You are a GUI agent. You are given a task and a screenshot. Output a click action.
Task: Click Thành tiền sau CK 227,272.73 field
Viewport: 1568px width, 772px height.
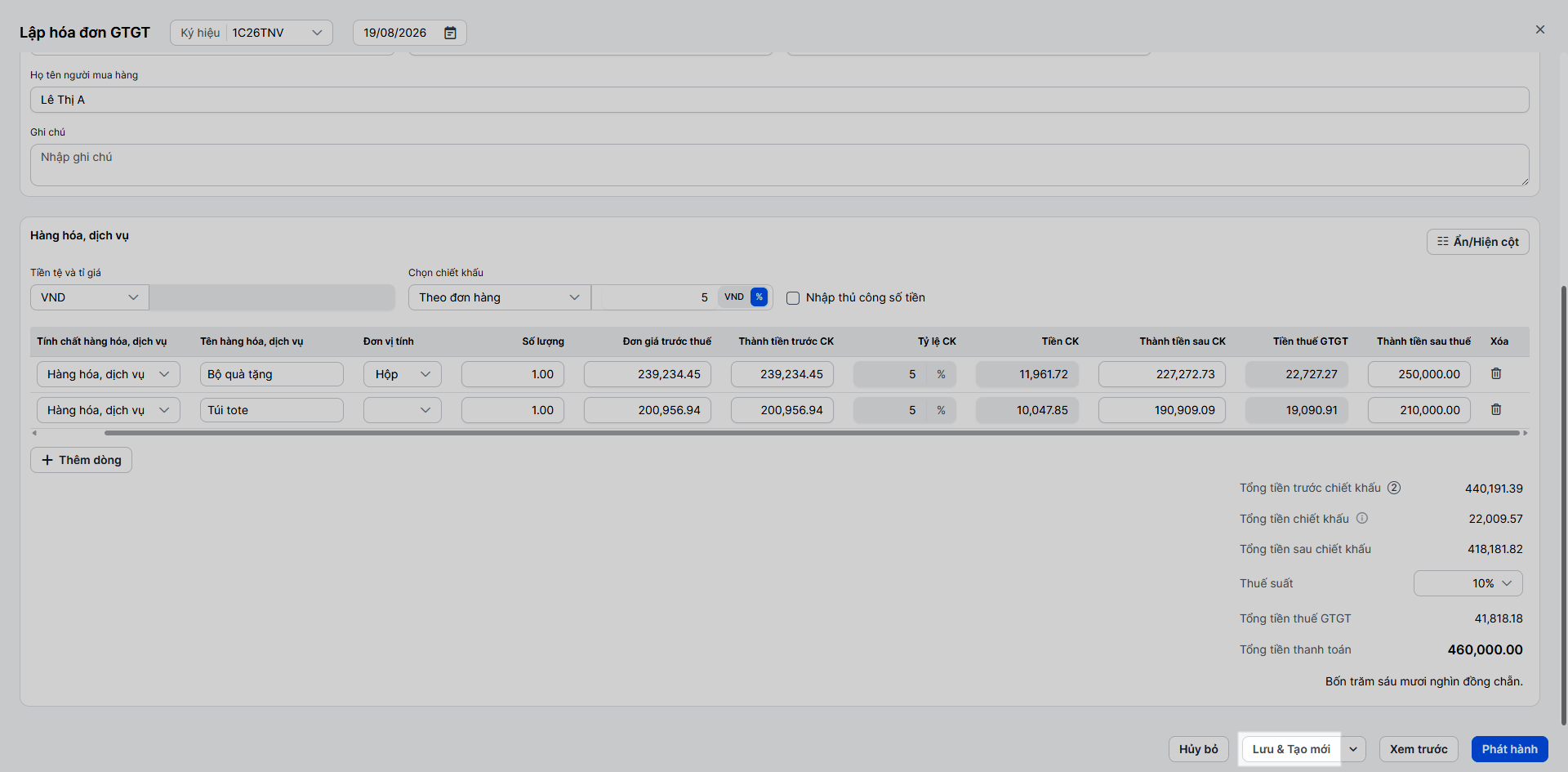click(x=1162, y=374)
